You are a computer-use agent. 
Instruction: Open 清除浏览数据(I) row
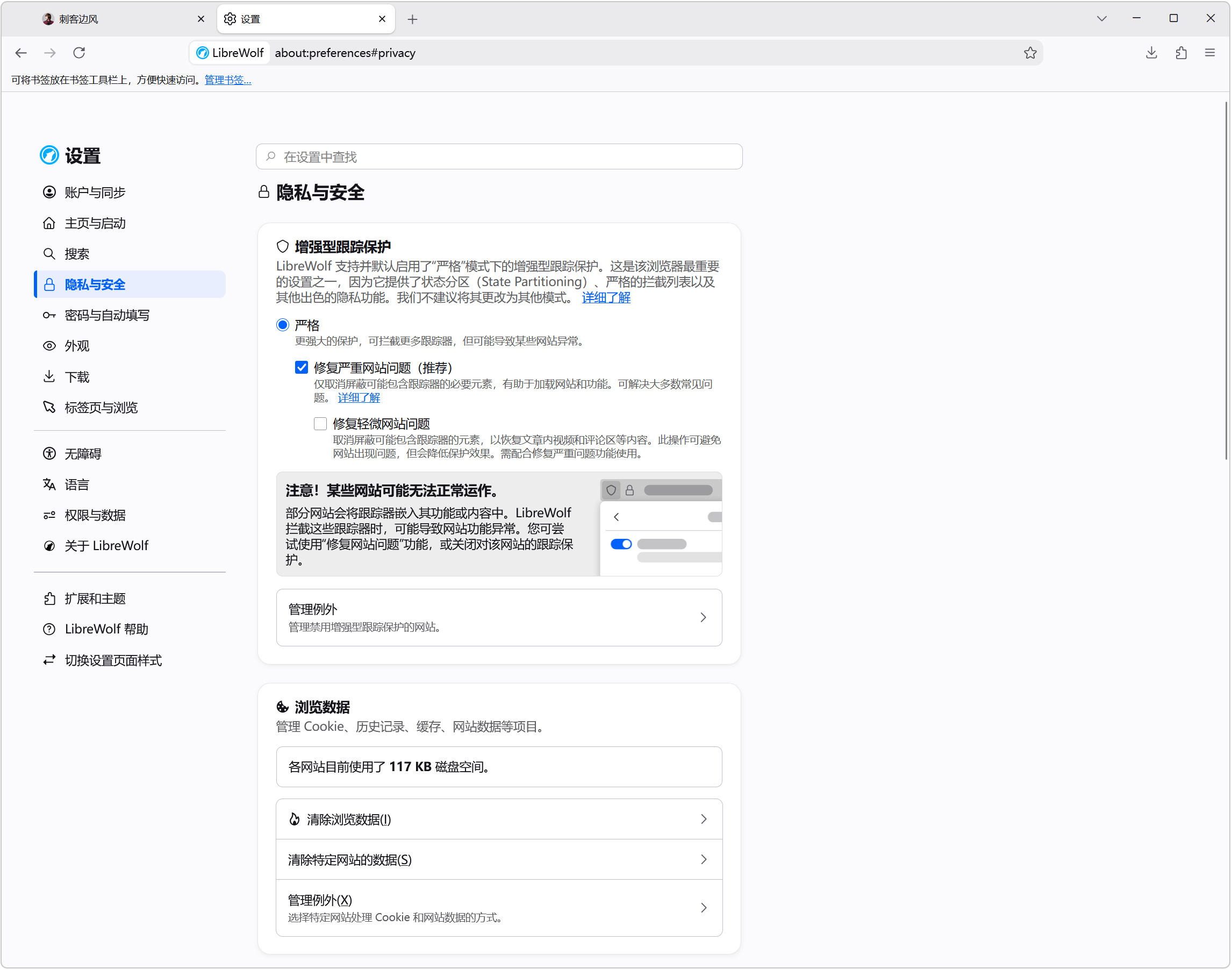pyautogui.click(x=499, y=819)
